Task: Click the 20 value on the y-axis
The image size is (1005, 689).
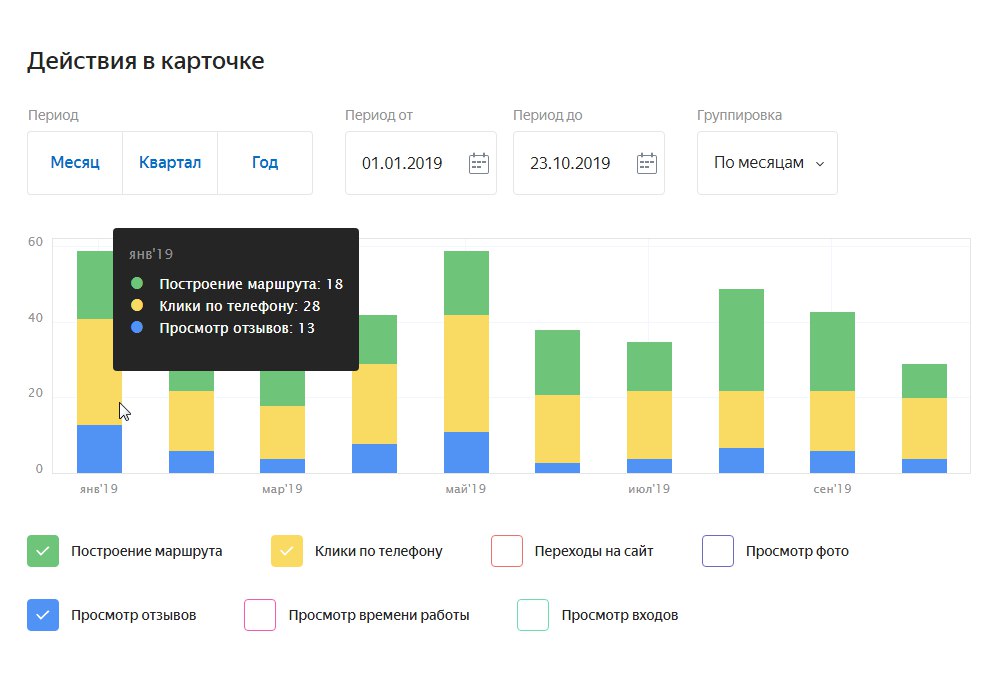Action: click(35, 393)
